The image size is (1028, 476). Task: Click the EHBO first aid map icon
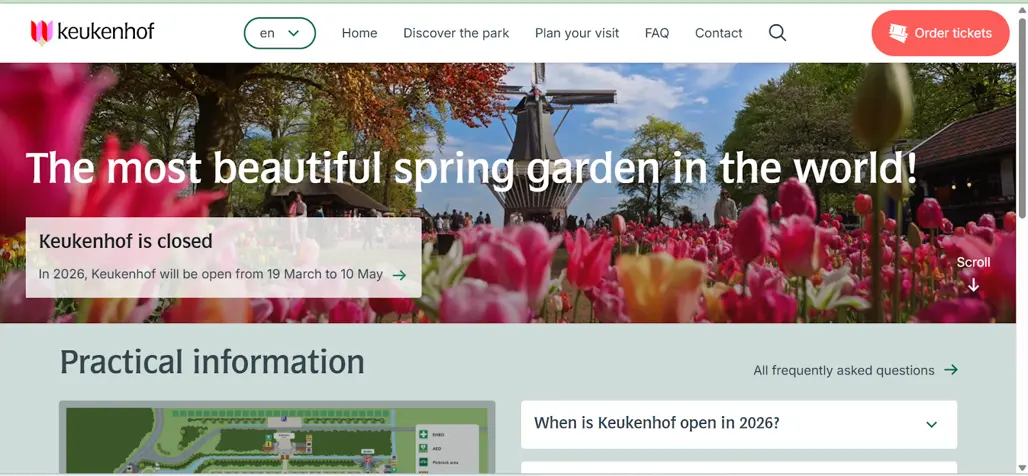[424, 435]
